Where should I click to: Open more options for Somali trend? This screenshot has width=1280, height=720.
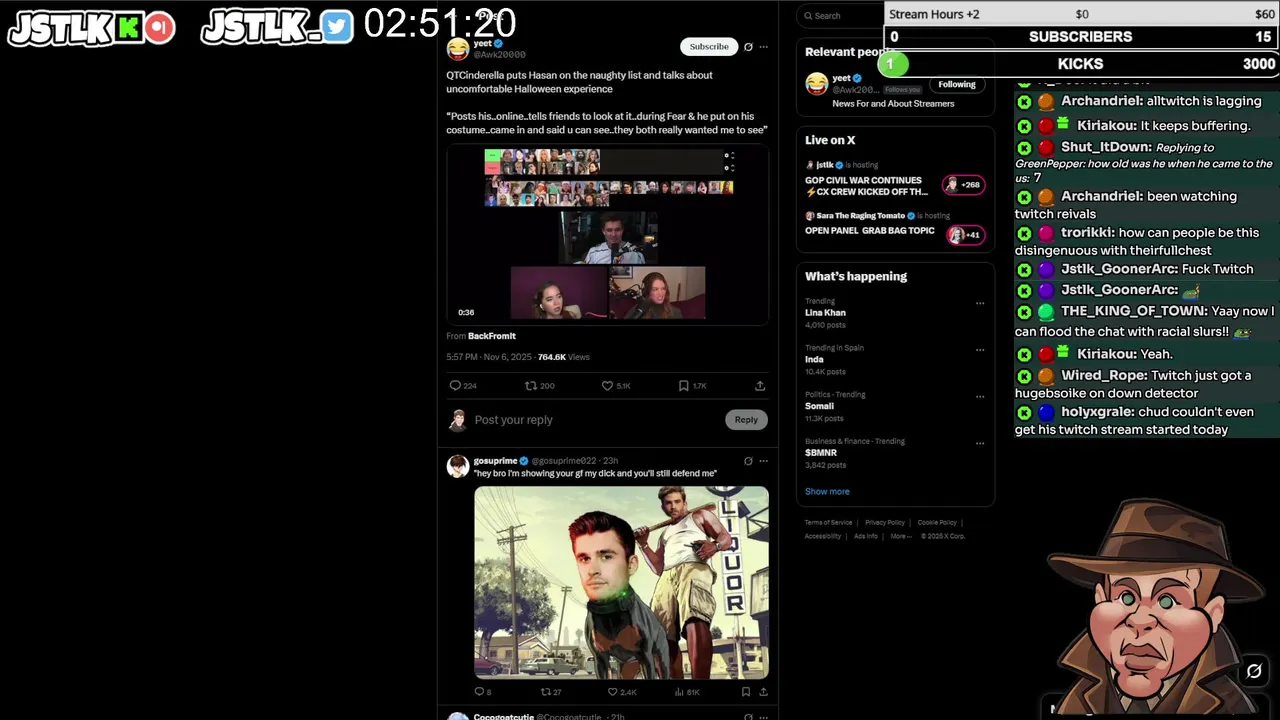980,396
